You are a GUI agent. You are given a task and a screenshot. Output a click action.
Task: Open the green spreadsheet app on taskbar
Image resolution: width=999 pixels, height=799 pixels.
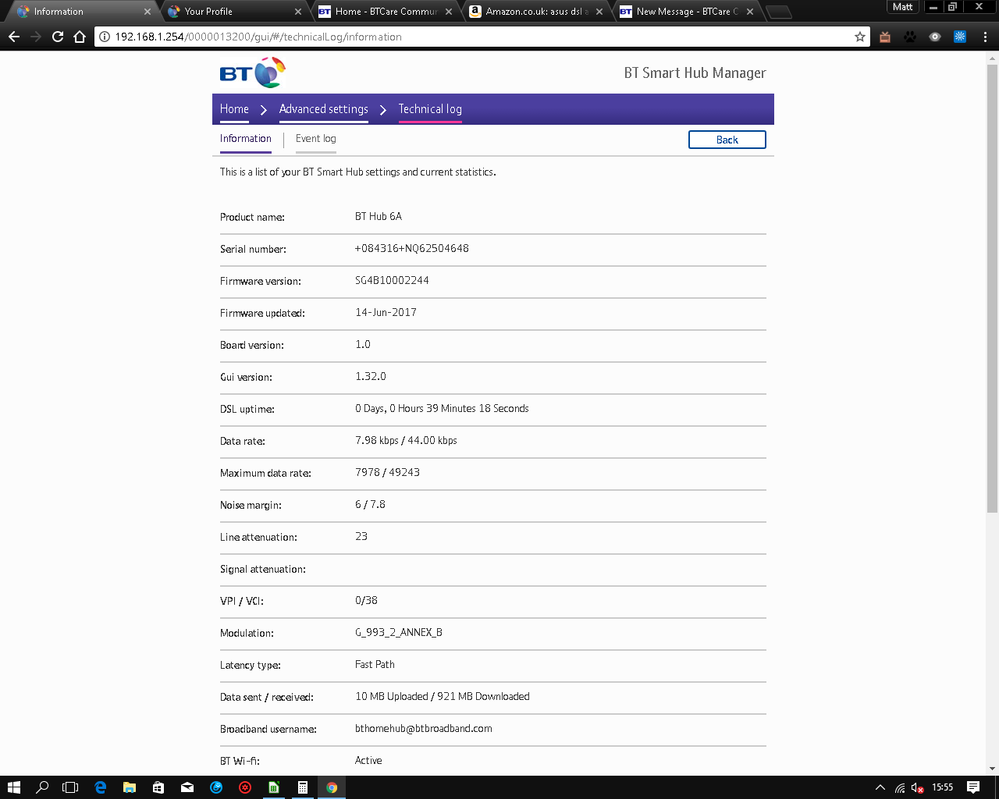[274, 788]
